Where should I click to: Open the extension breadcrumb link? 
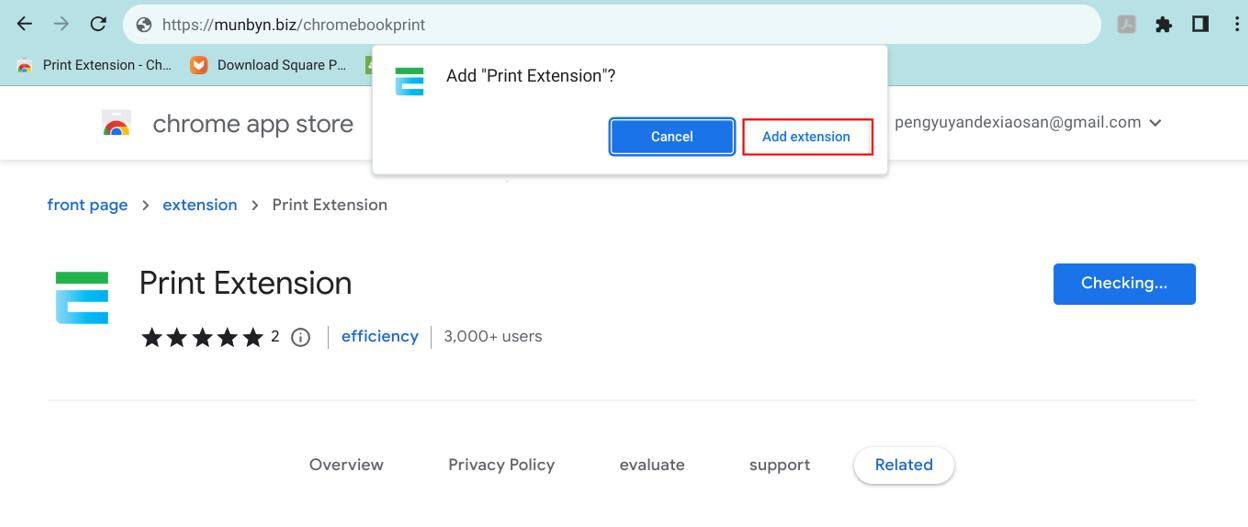(200, 205)
